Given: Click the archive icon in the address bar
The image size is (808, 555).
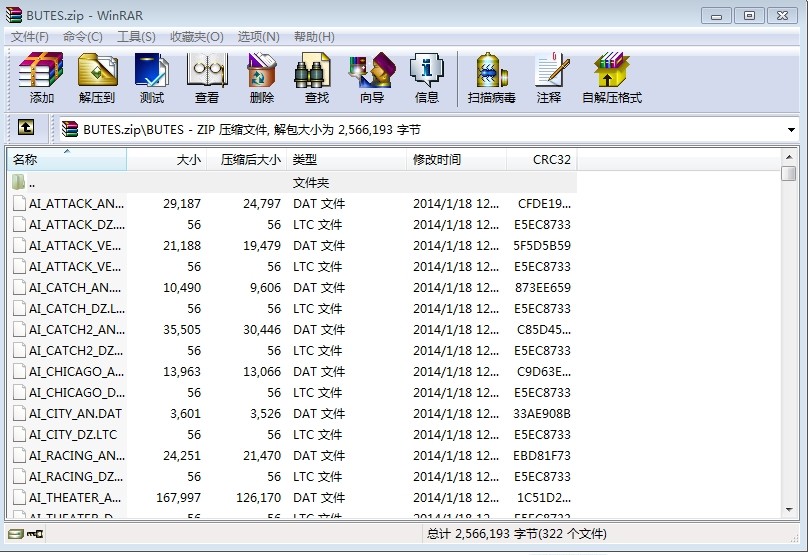Looking at the screenshot, I should (70, 129).
